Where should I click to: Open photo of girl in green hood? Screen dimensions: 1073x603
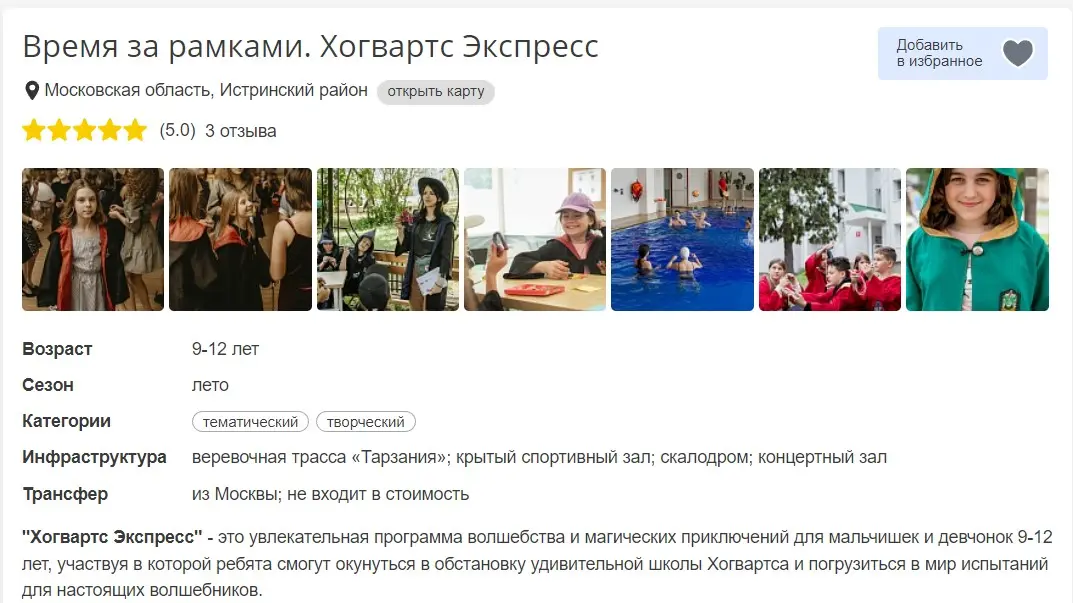pyautogui.click(x=977, y=240)
